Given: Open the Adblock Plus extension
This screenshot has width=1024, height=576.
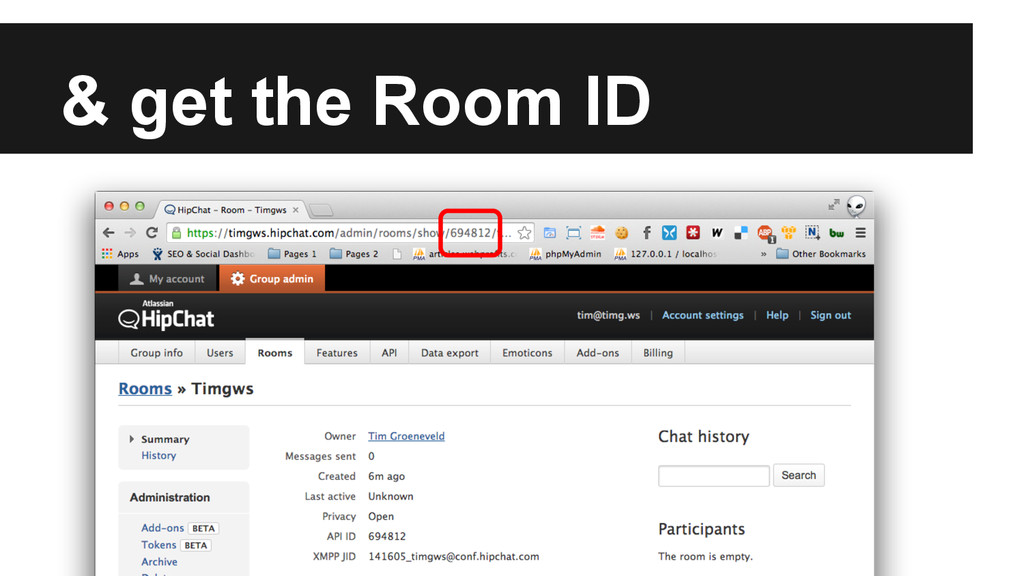Looking at the screenshot, I should pos(765,233).
